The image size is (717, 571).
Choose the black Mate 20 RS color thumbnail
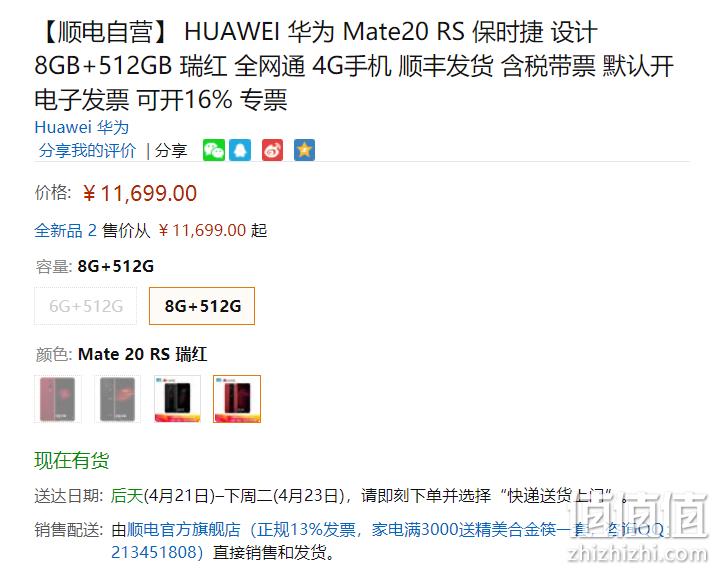tap(177, 399)
